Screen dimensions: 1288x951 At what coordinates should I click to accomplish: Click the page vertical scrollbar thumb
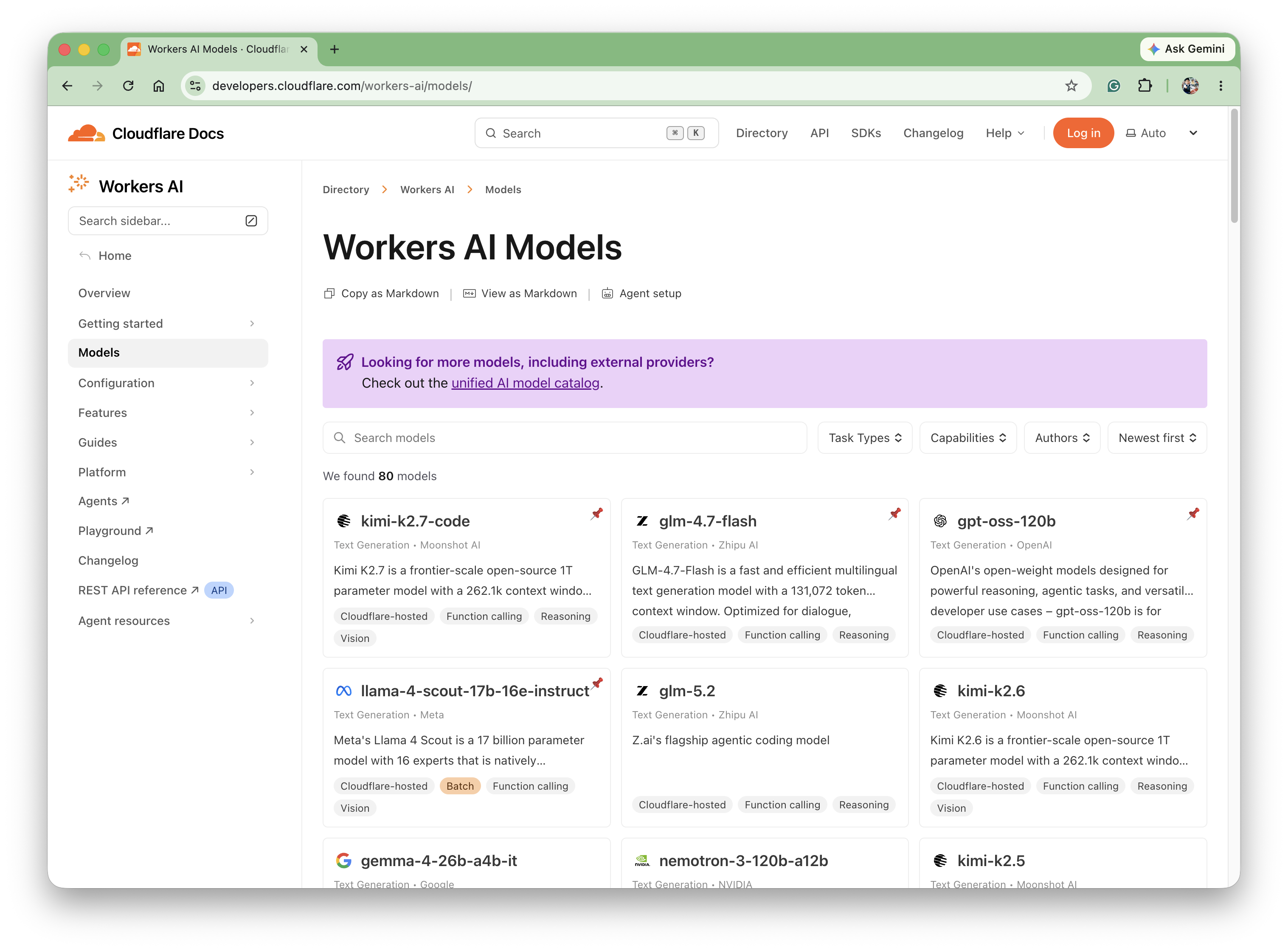click(1234, 165)
